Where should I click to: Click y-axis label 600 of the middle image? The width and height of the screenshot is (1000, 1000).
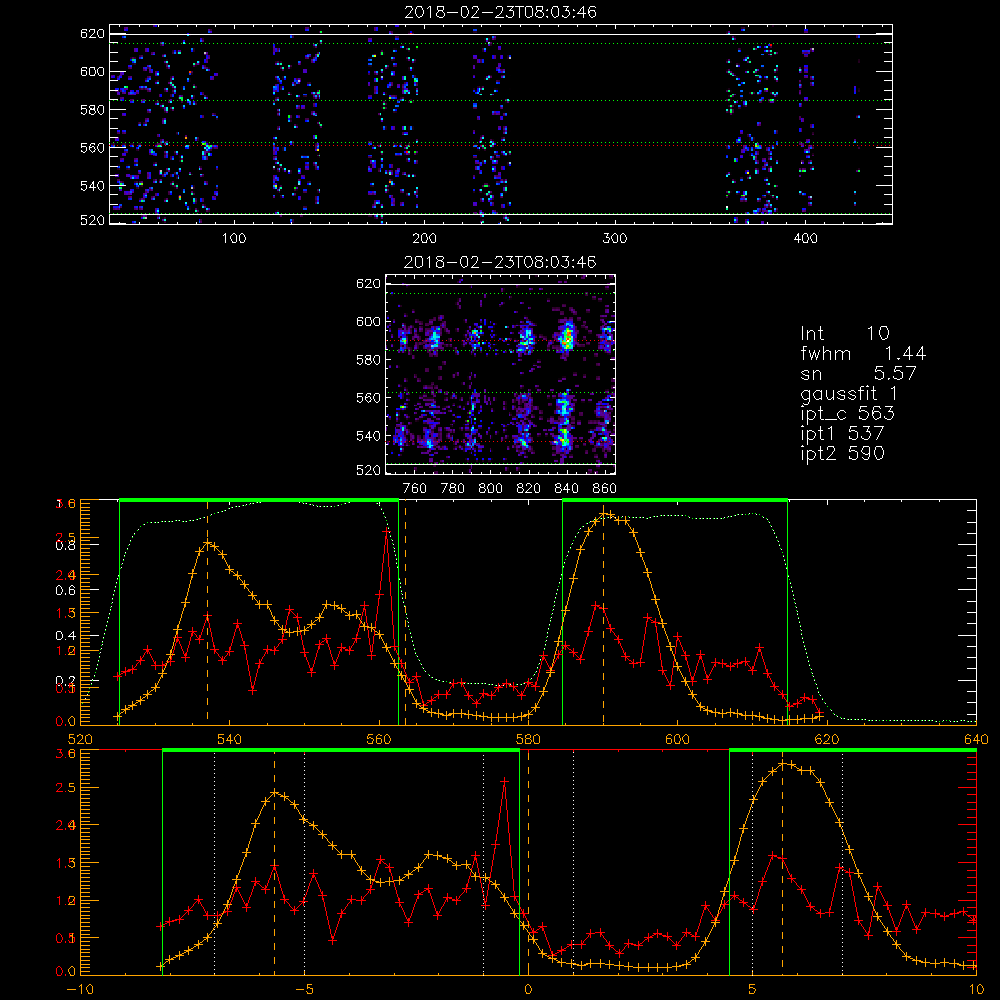click(x=369, y=321)
